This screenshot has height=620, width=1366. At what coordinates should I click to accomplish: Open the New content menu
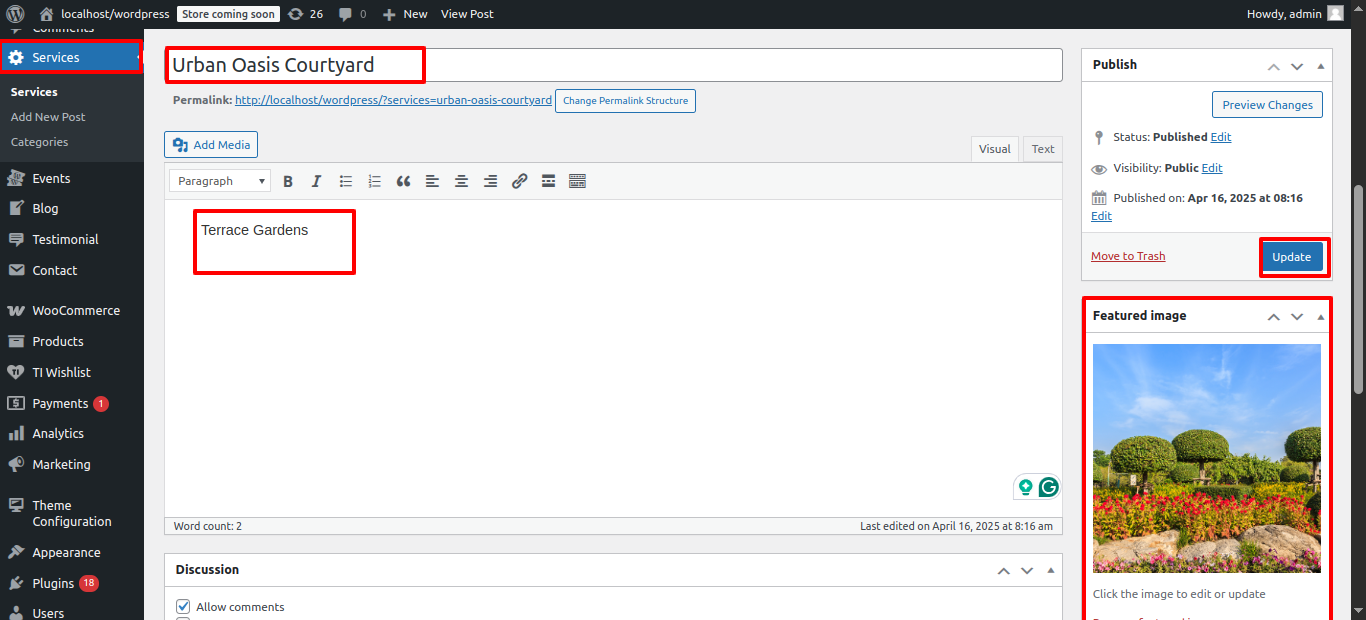click(x=405, y=14)
